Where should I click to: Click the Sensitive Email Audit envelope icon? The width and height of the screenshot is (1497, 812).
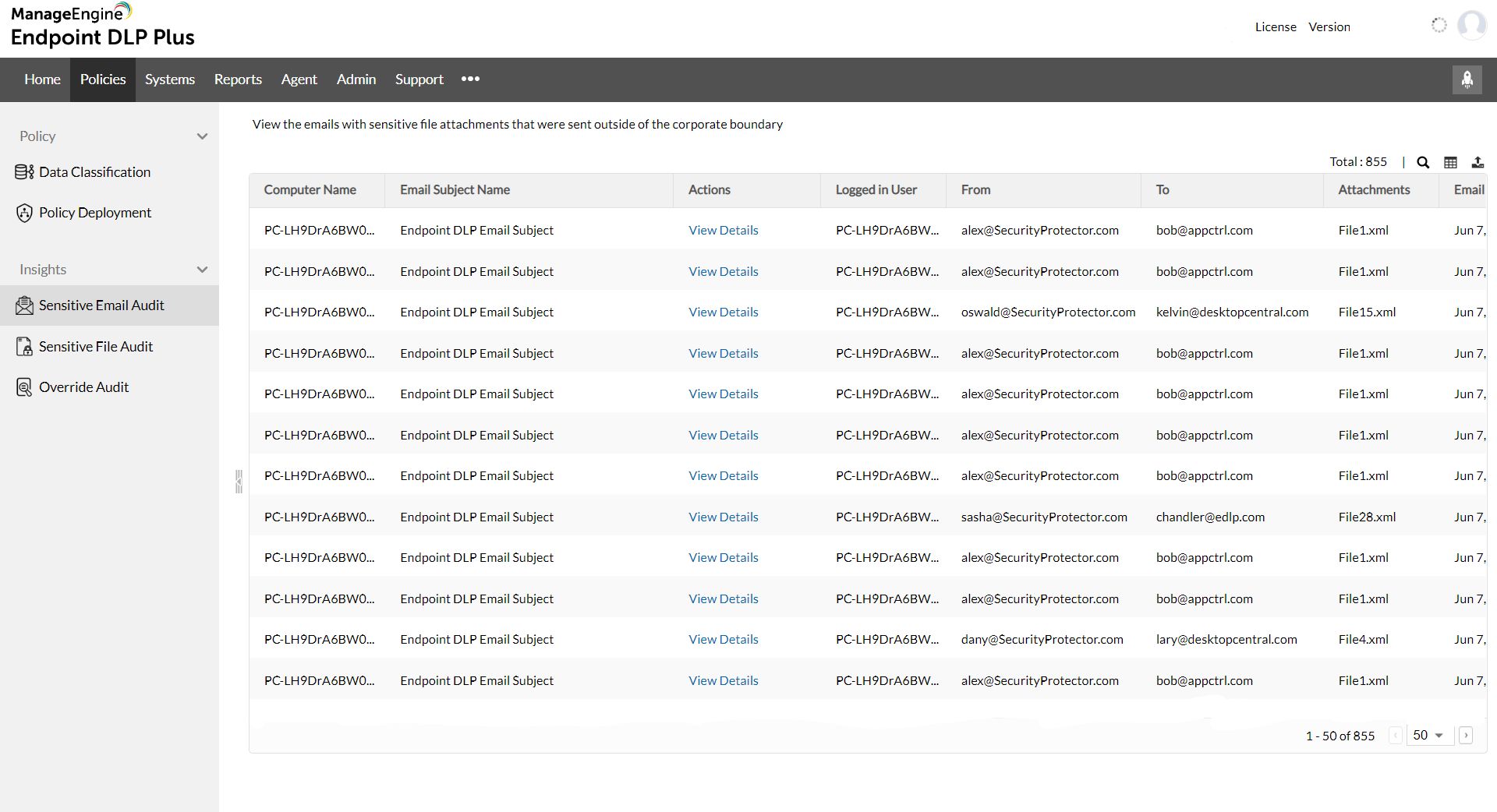(24, 305)
